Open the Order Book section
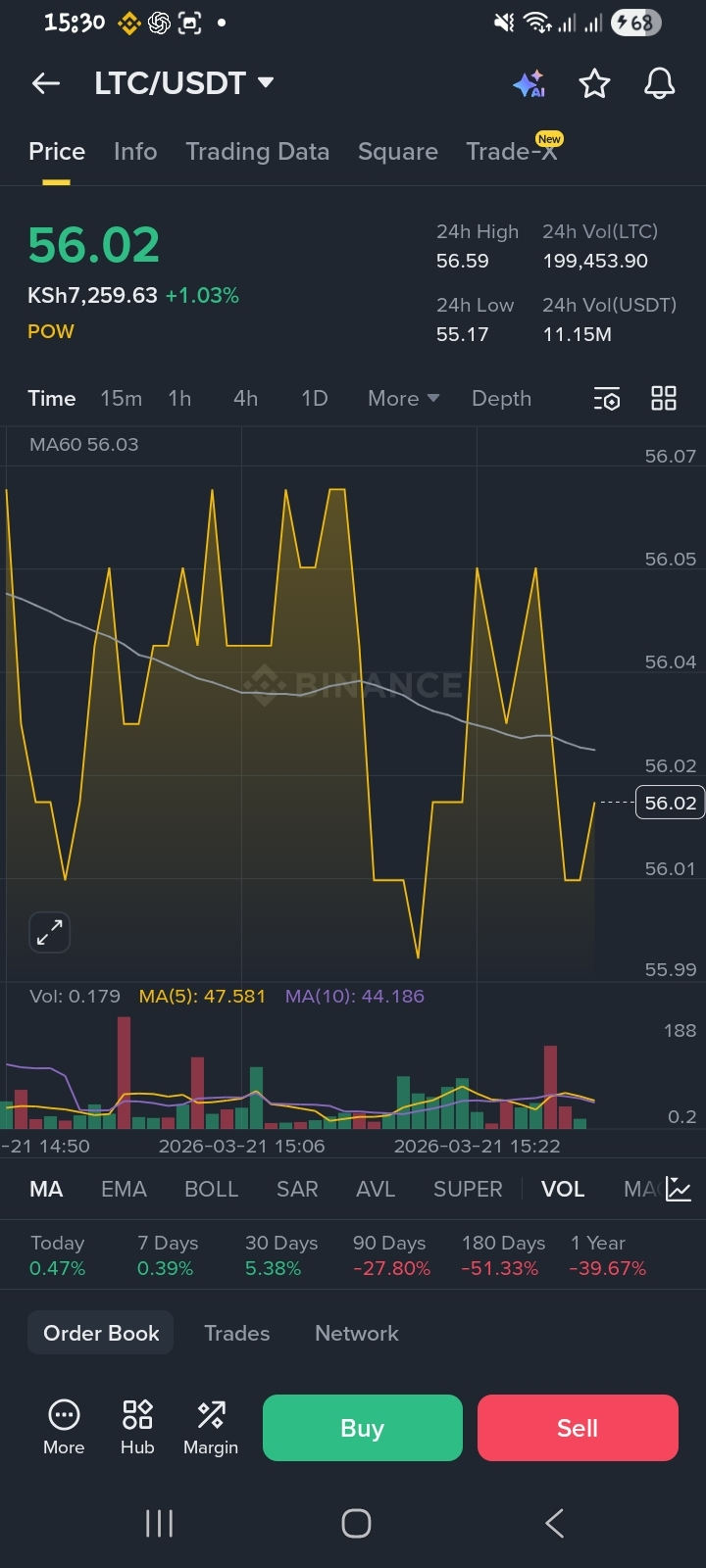The height and width of the screenshot is (1568, 706). click(101, 1333)
